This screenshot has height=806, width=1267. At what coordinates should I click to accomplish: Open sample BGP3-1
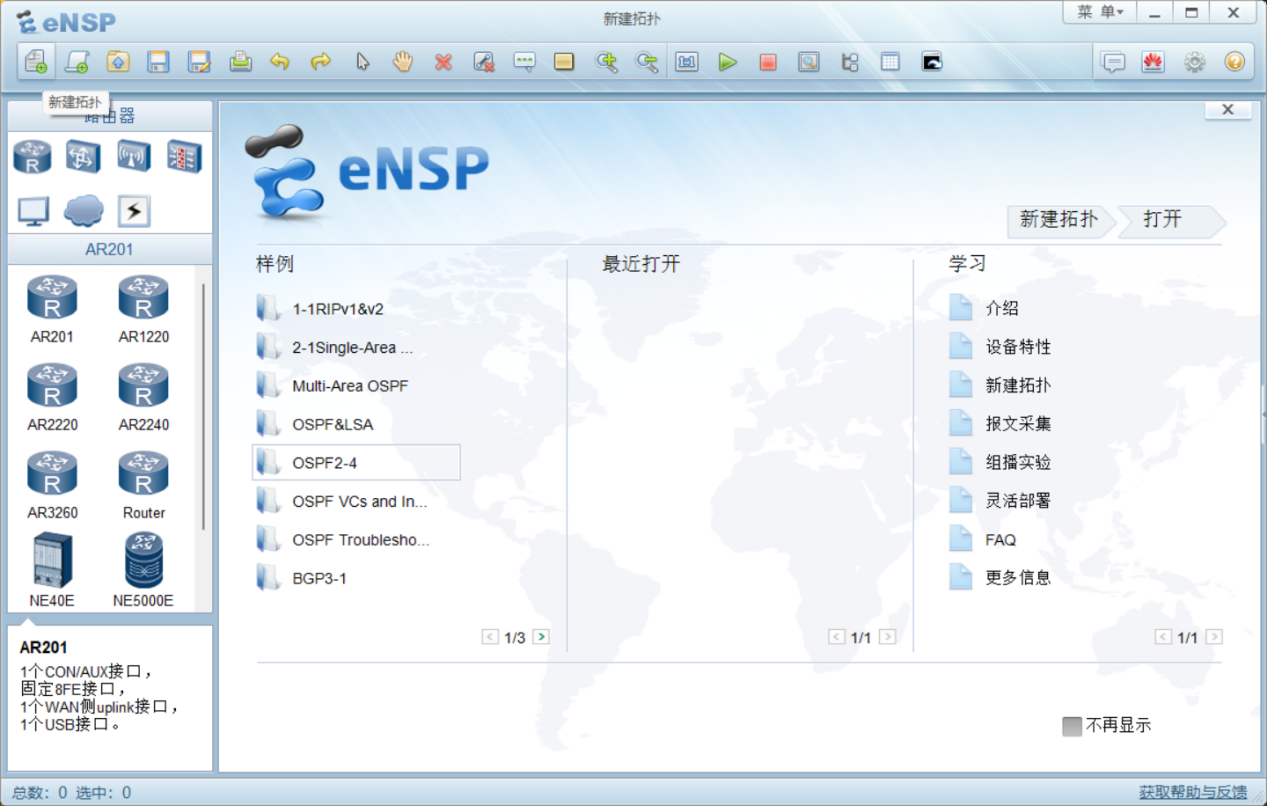[356, 578]
